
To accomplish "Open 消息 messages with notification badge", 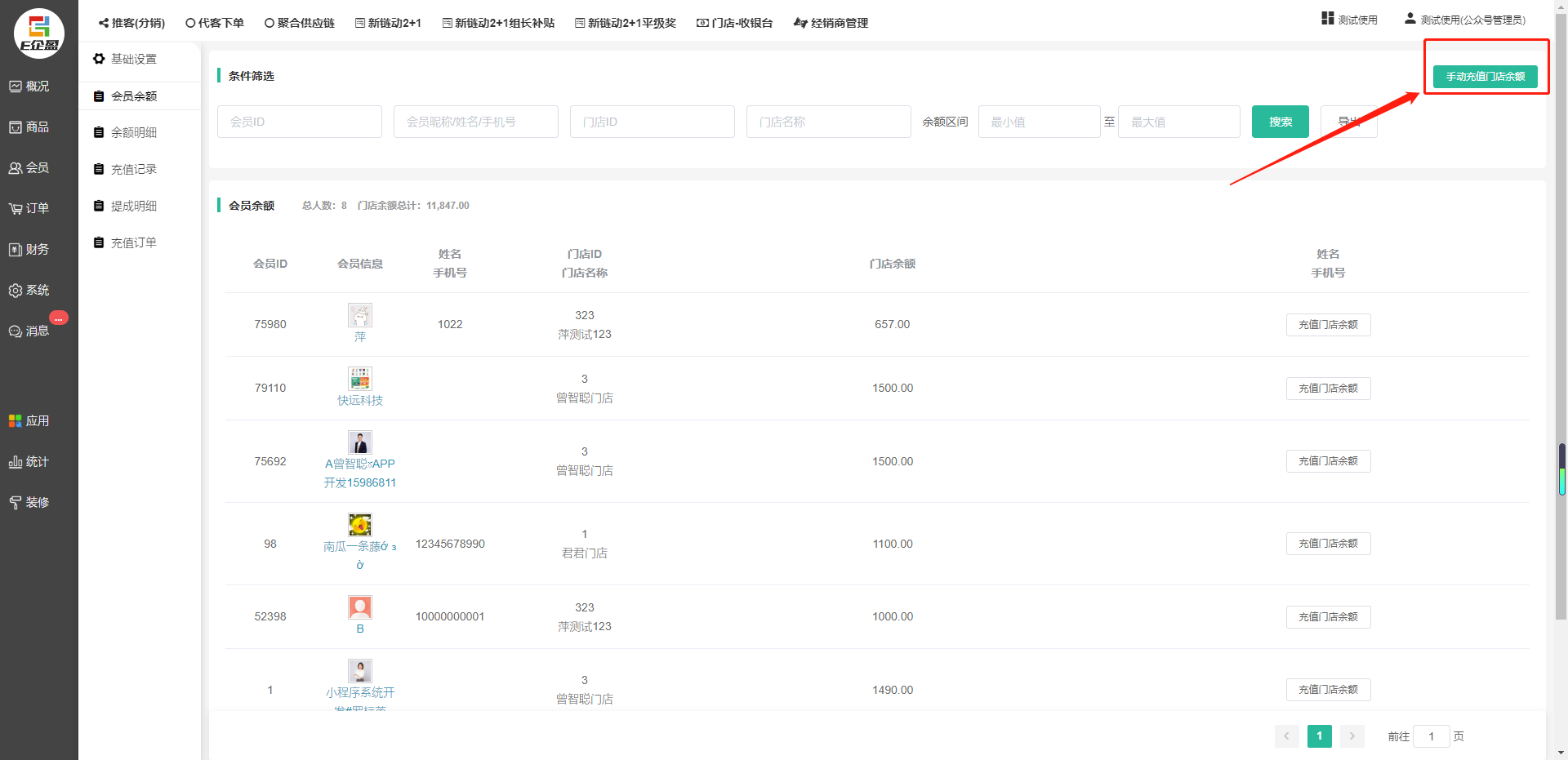I will 29,331.
